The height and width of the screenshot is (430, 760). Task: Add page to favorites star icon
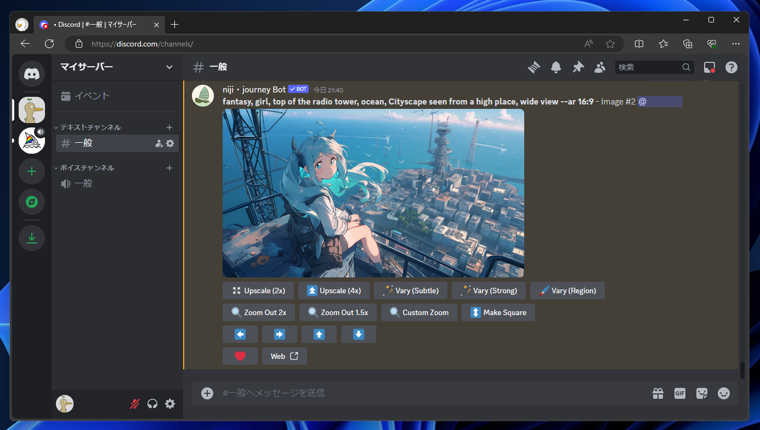click(610, 44)
